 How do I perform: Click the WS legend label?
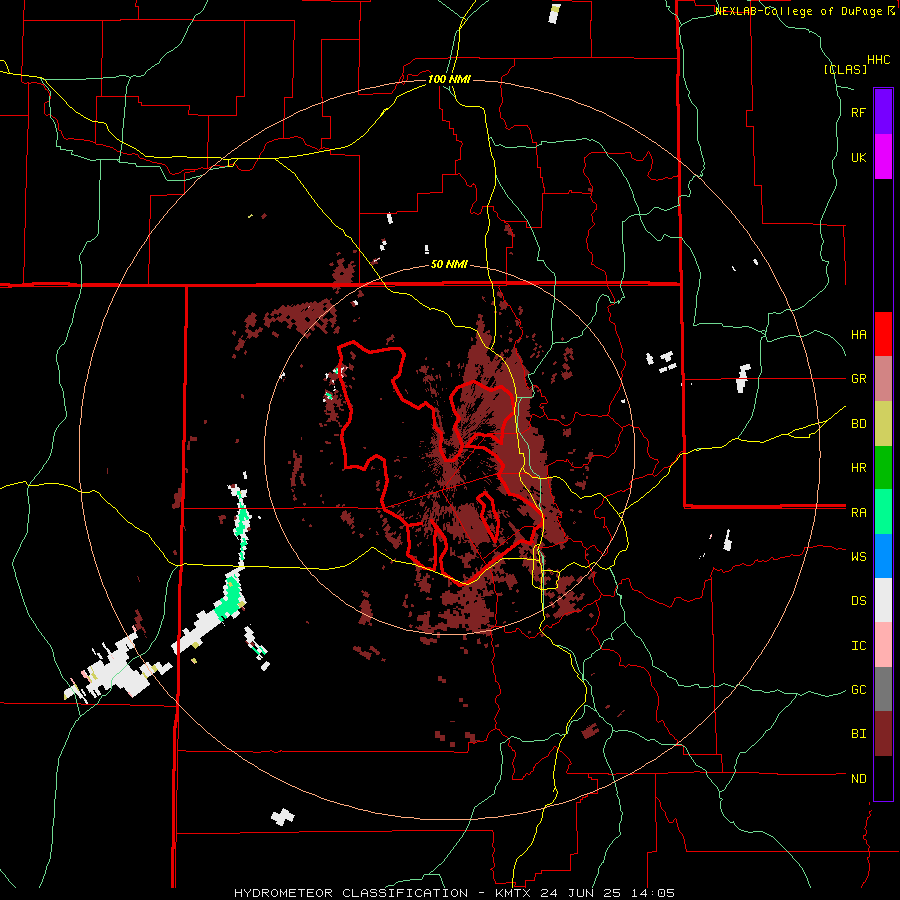point(858,557)
